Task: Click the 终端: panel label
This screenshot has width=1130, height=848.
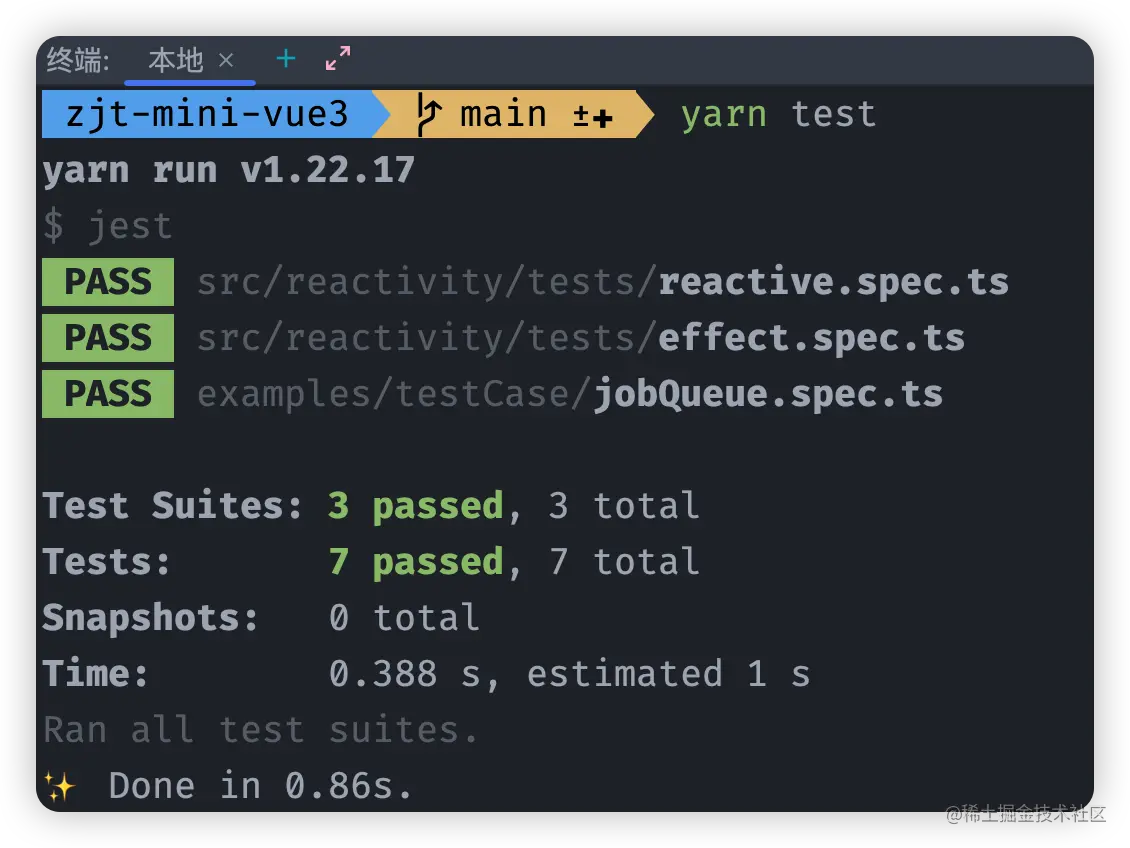Action: [78, 60]
